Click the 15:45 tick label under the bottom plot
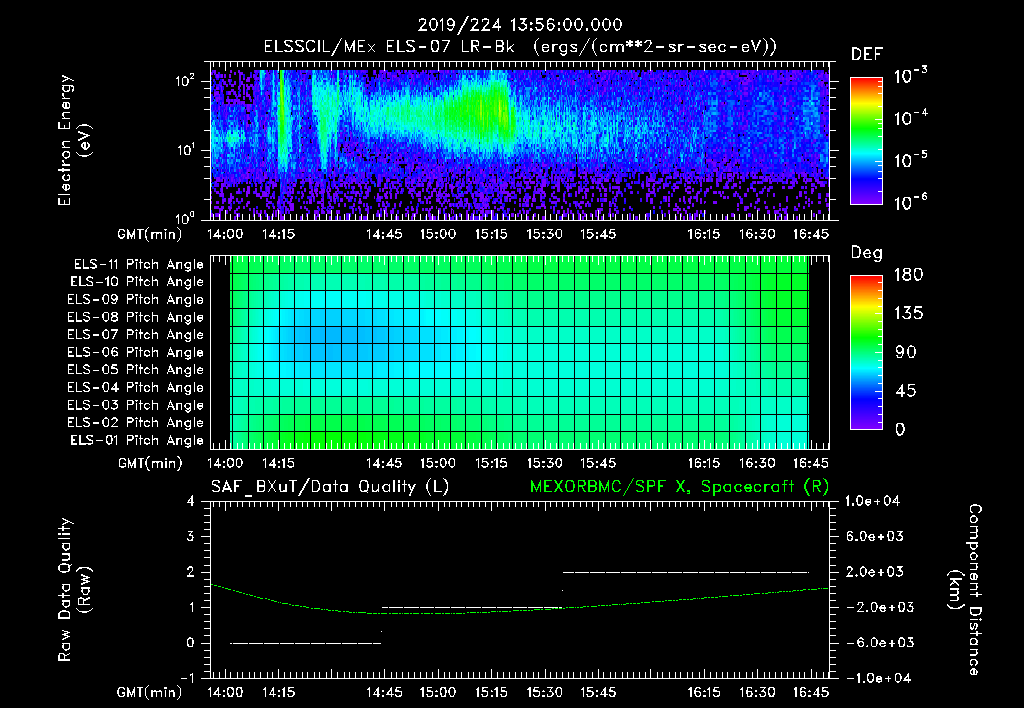Viewport: 1024px width, 708px height. click(598, 692)
